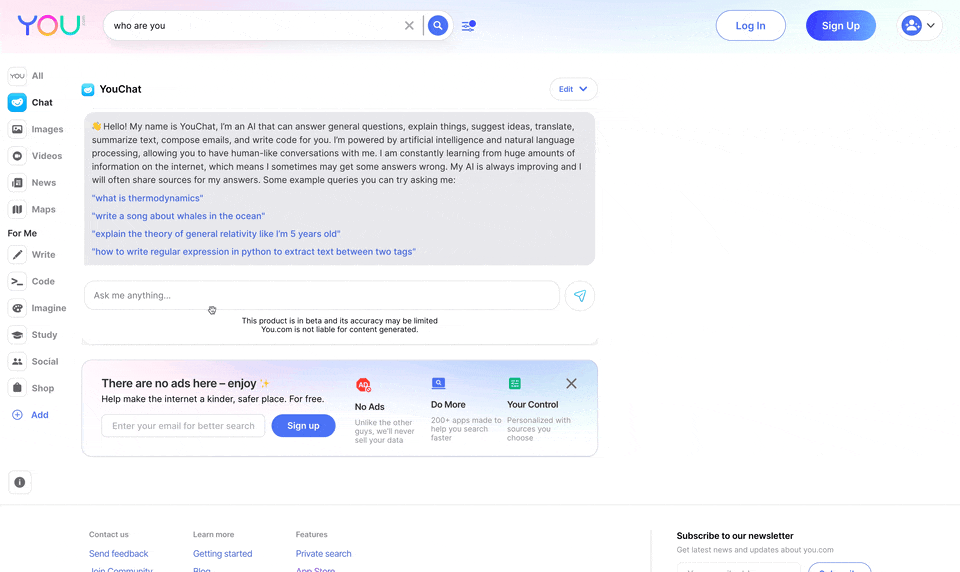The width and height of the screenshot is (960, 572).
Task: Open the Imagine app in sidebar
Action: pyautogui.click(x=37, y=308)
